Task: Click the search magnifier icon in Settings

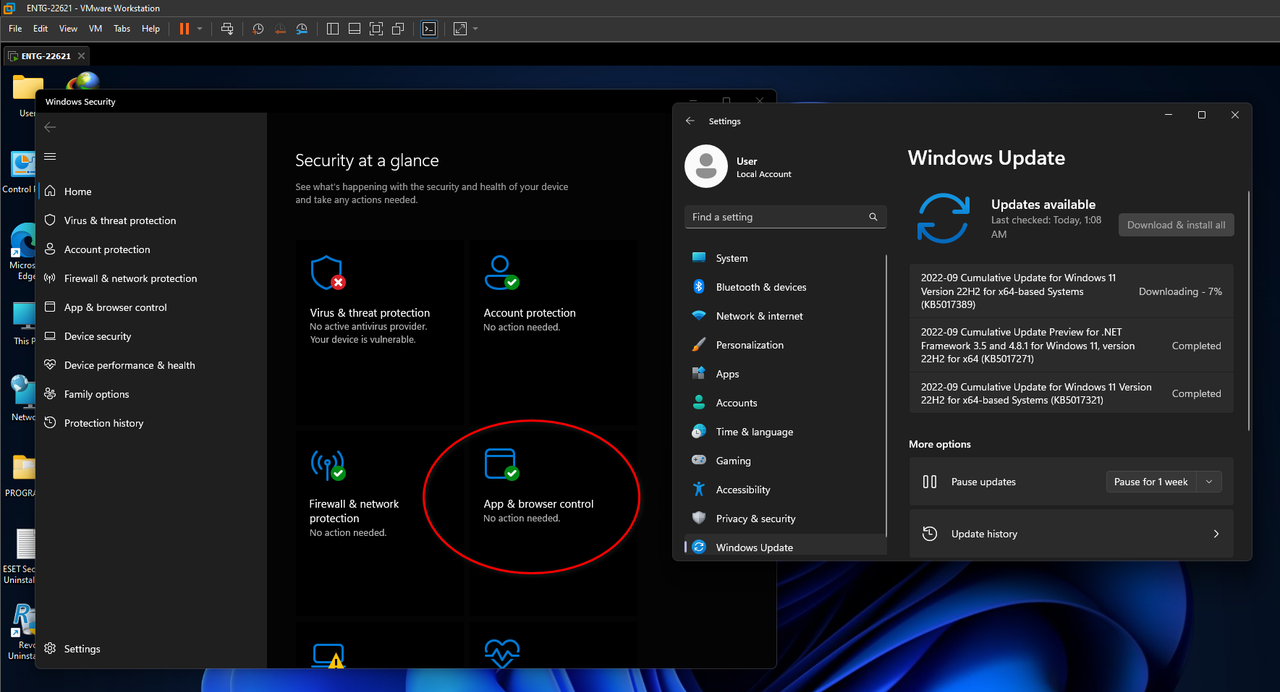Action: 873,217
